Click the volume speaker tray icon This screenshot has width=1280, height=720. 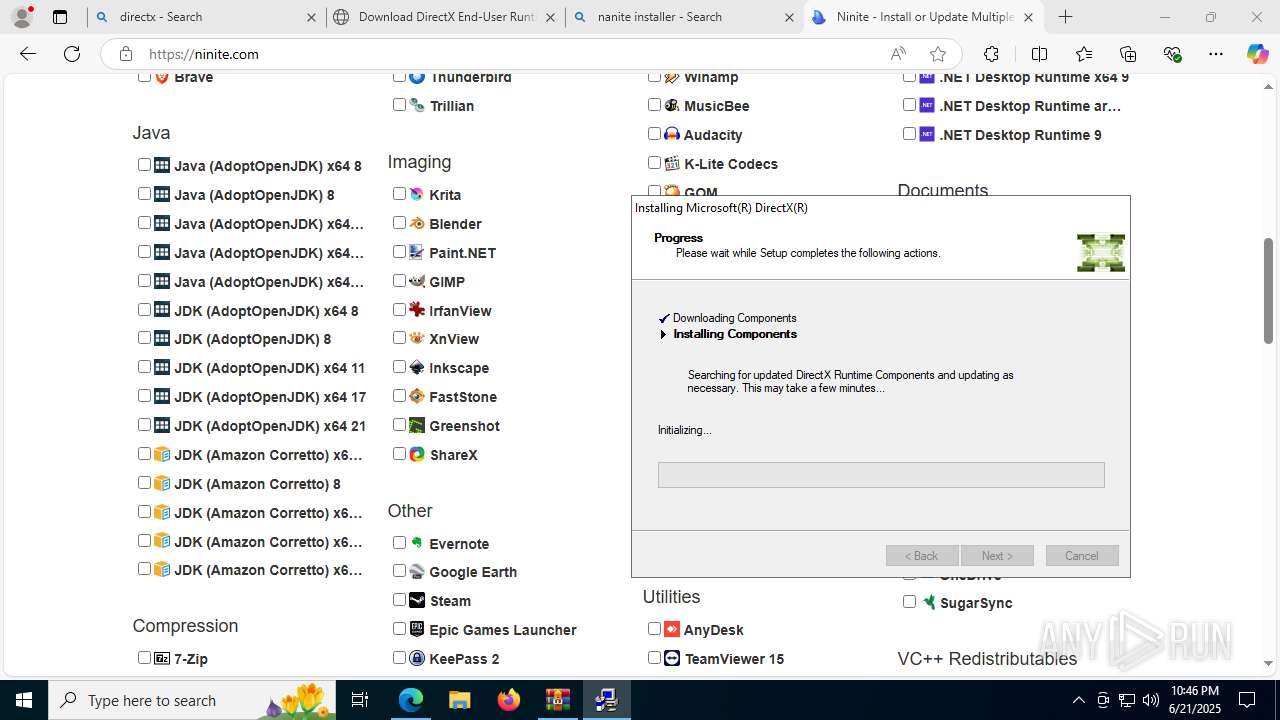tap(1150, 700)
